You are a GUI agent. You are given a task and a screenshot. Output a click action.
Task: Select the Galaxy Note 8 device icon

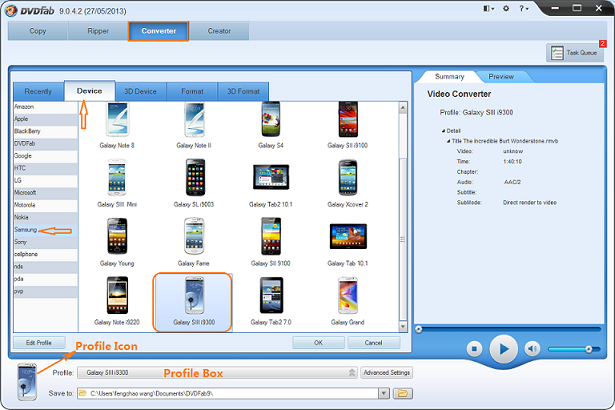pyautogui.click(x=117, y=120)
